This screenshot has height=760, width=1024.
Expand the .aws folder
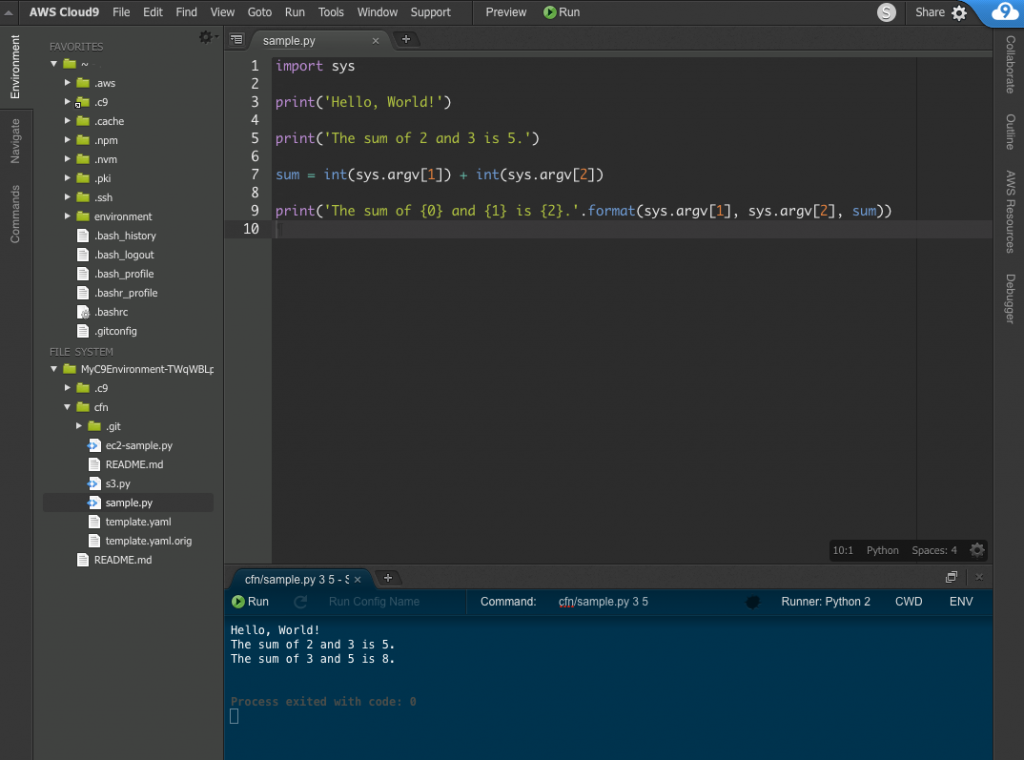click(68, 83)
